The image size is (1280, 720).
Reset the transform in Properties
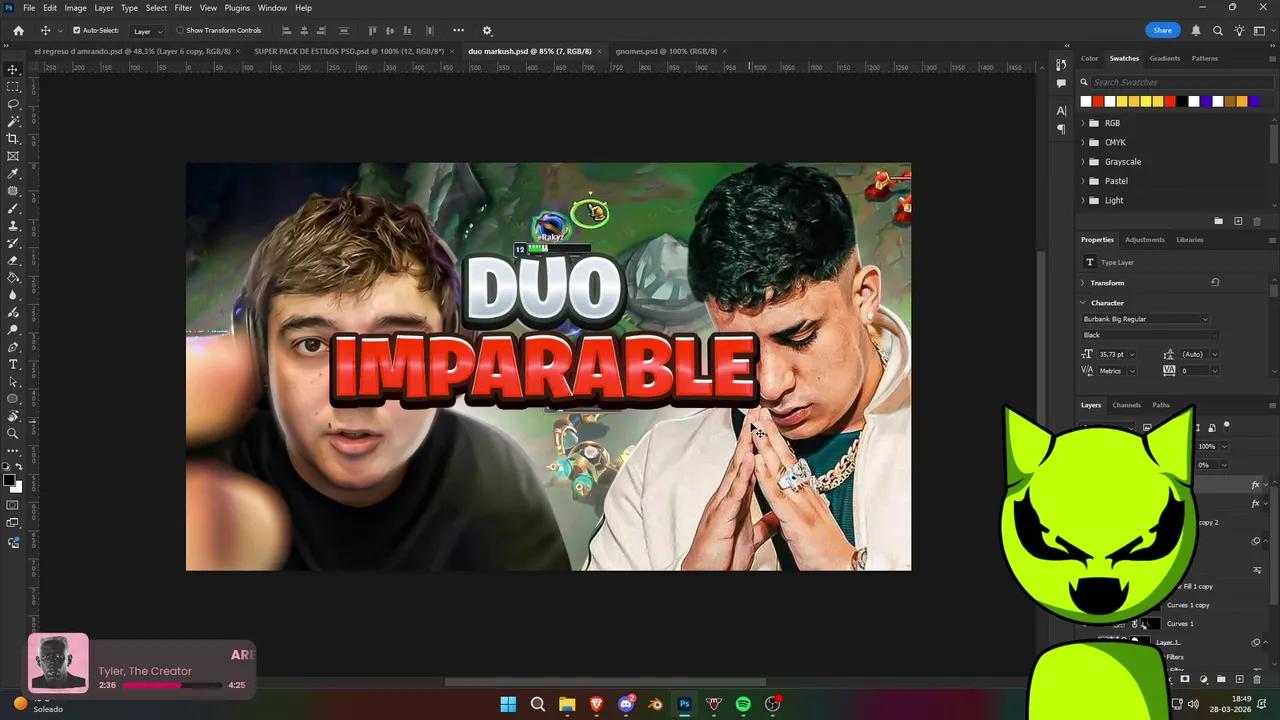[x=1215, y=283]
